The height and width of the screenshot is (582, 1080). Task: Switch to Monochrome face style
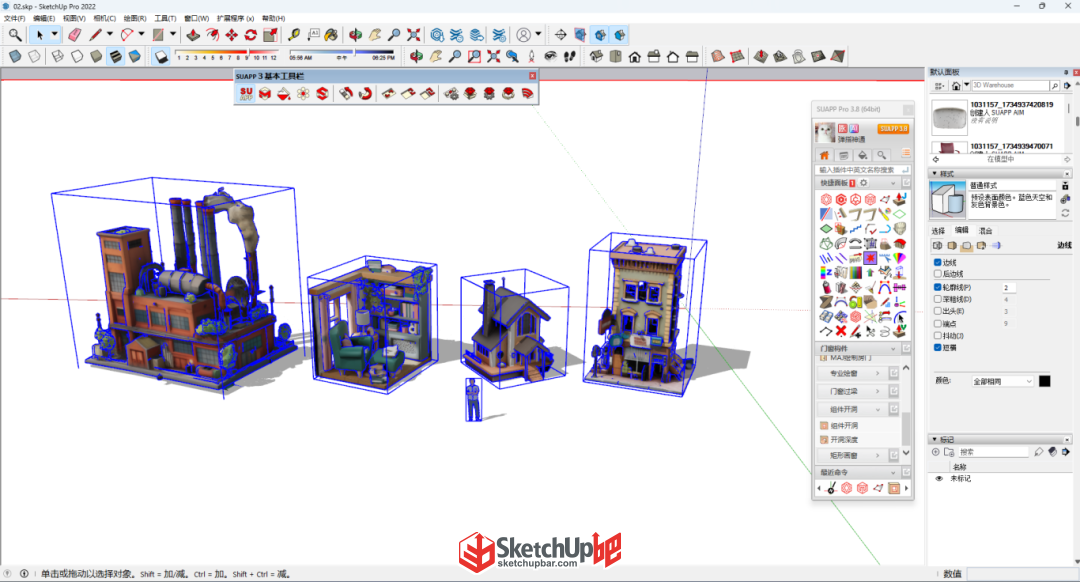[135, 56]
